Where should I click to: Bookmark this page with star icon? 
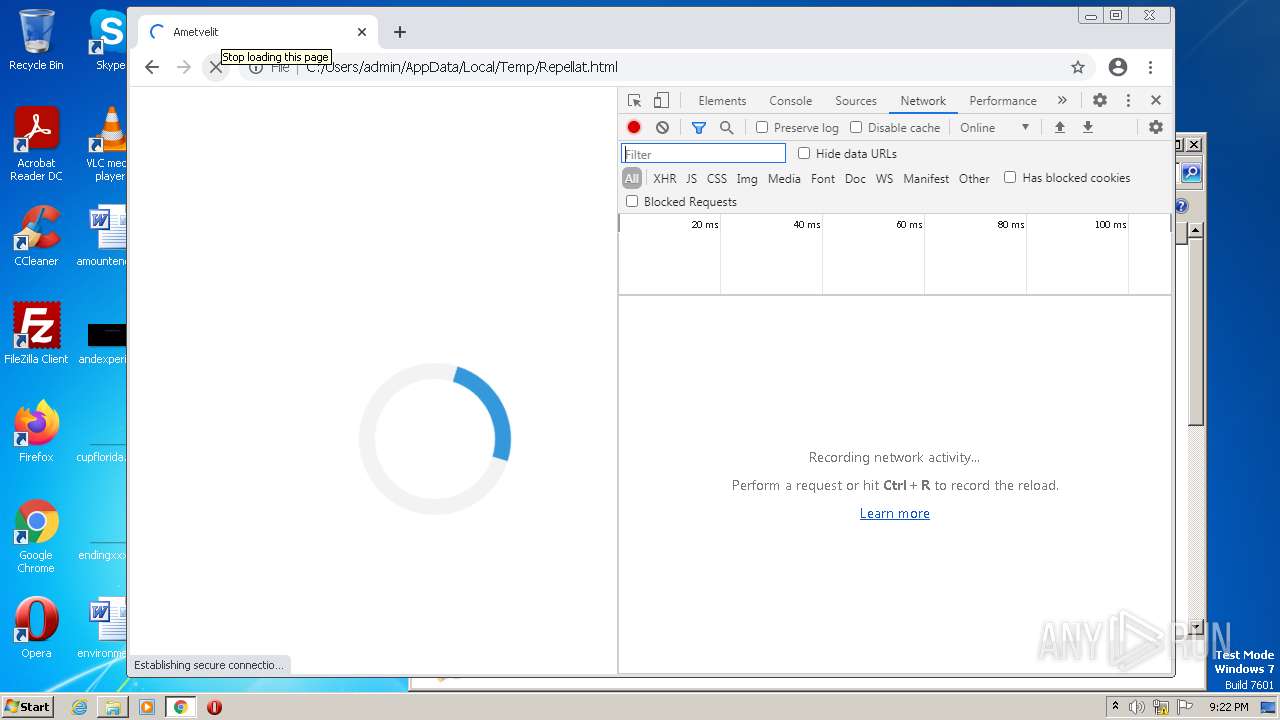(x=1078, y=67)
